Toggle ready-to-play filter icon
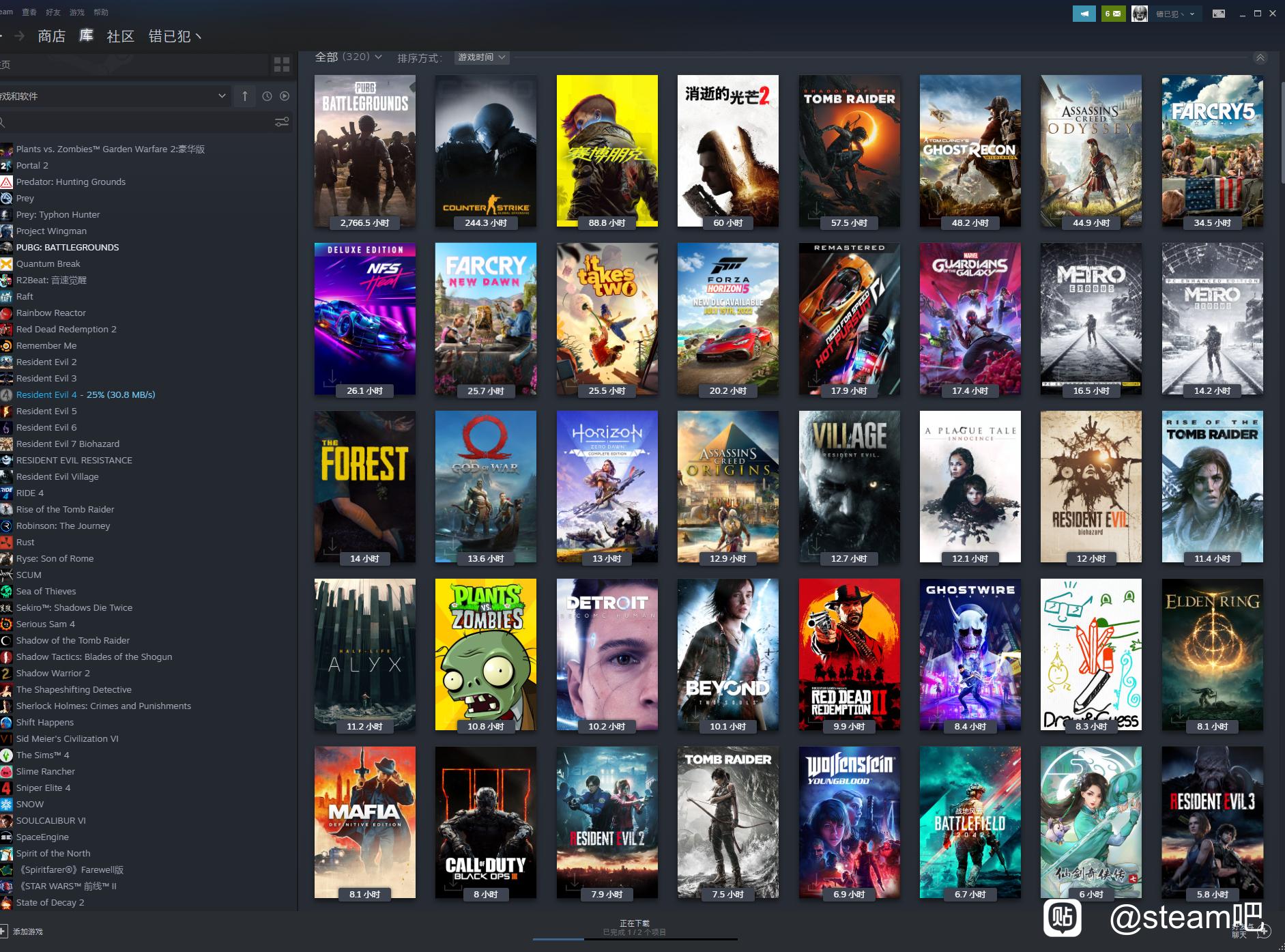Image resolution: width=1285 pixels, height=952 pixels. point(285,96)
